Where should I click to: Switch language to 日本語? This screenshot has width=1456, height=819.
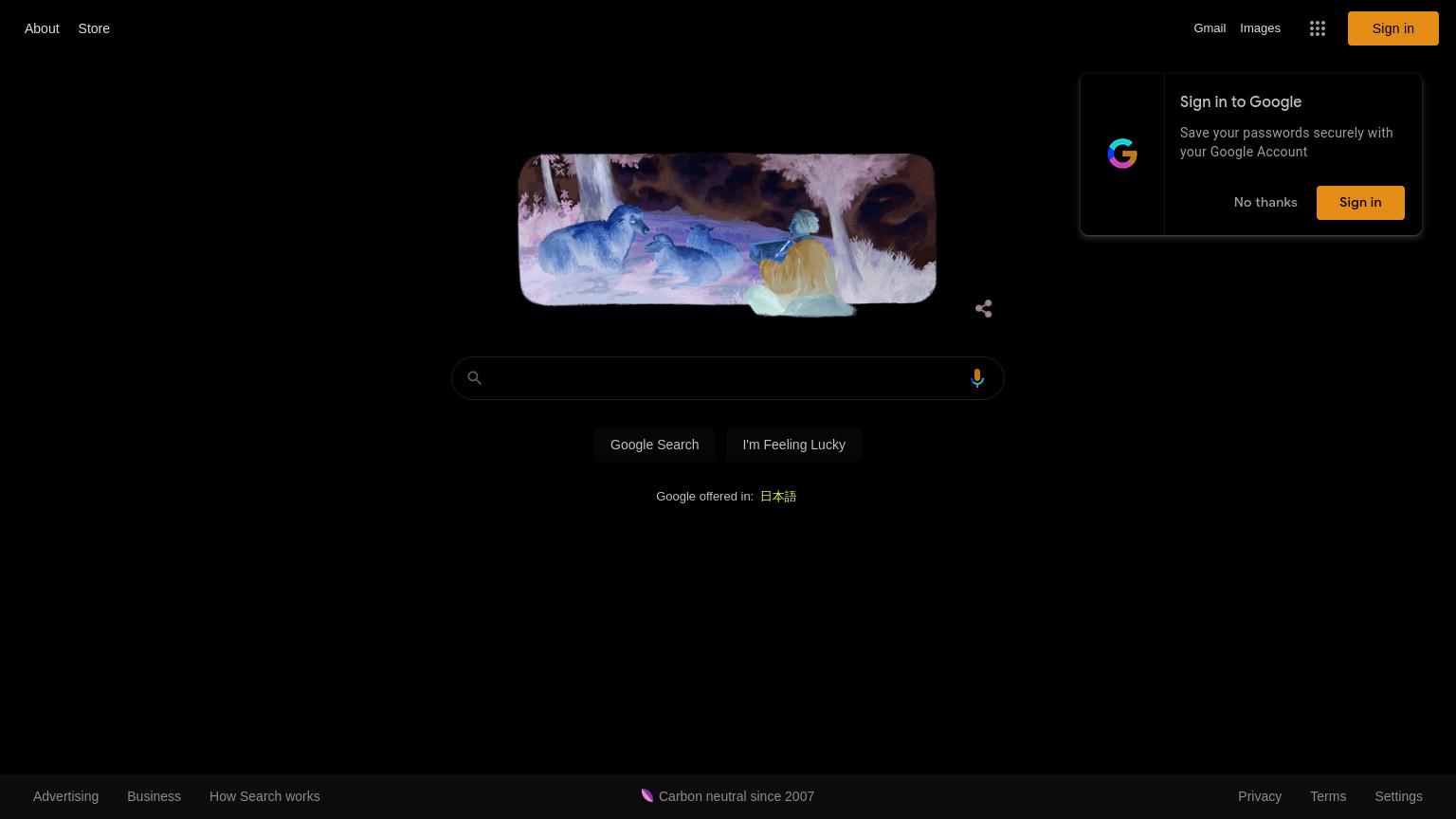click(x=778, y=497)
